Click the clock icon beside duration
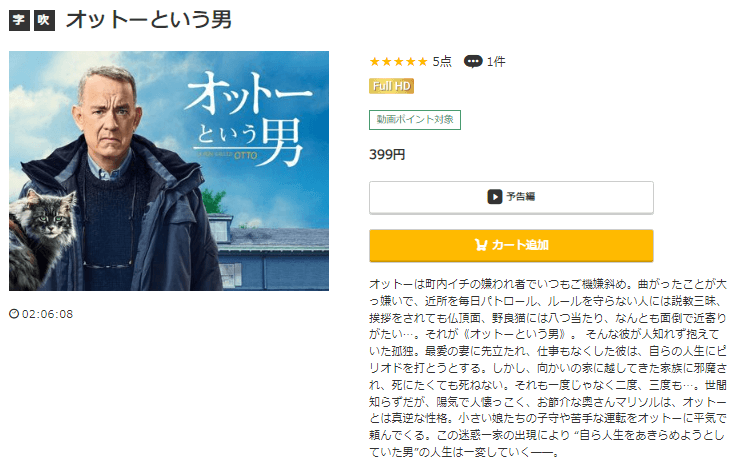The image size is (735, 468). (x=14, y=314)
